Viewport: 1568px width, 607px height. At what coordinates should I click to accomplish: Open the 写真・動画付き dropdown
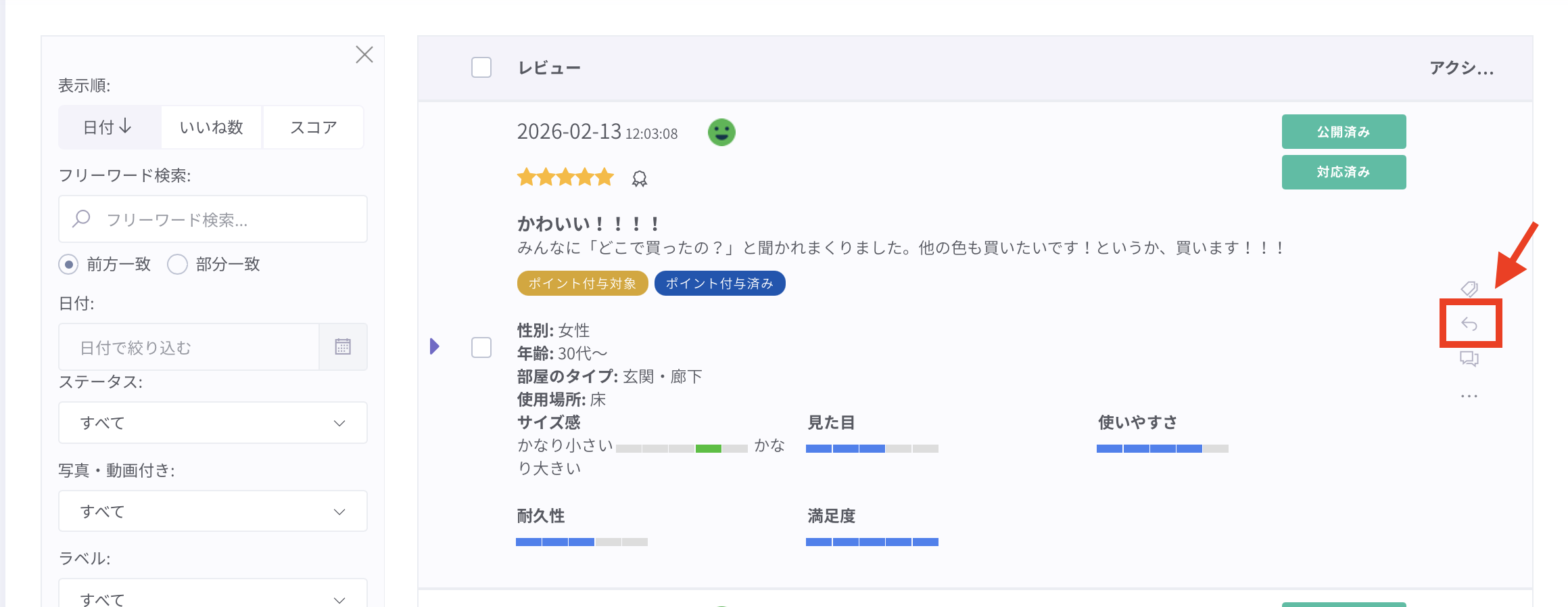tap(213, 512)
